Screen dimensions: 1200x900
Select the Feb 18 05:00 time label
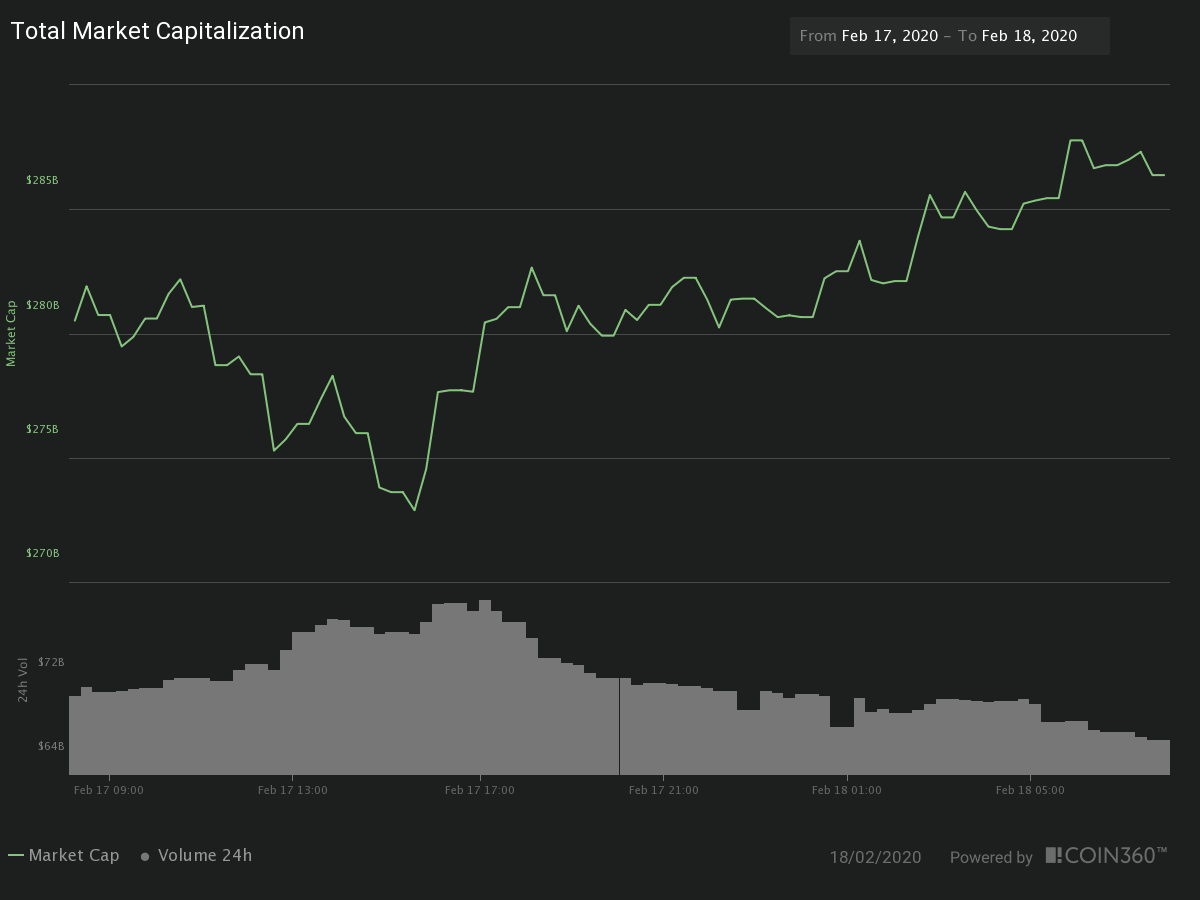tap(1030, 790)
